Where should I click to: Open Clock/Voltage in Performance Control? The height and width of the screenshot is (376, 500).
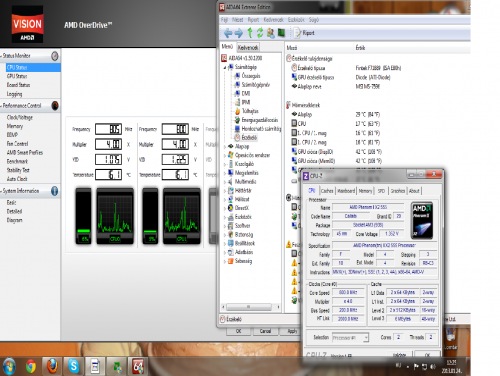coord(20,117)
